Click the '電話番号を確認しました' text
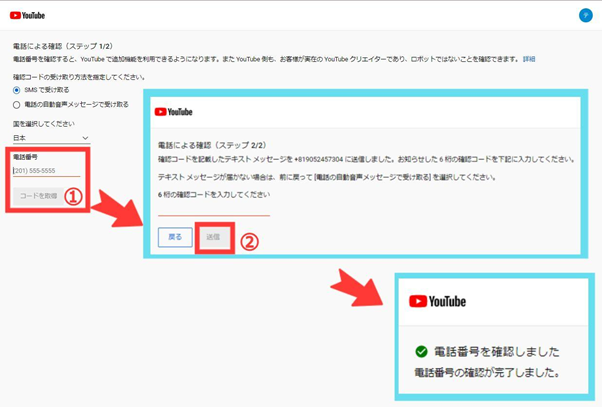Viewport: 602px width, 407px height. [x=496, y=352]
